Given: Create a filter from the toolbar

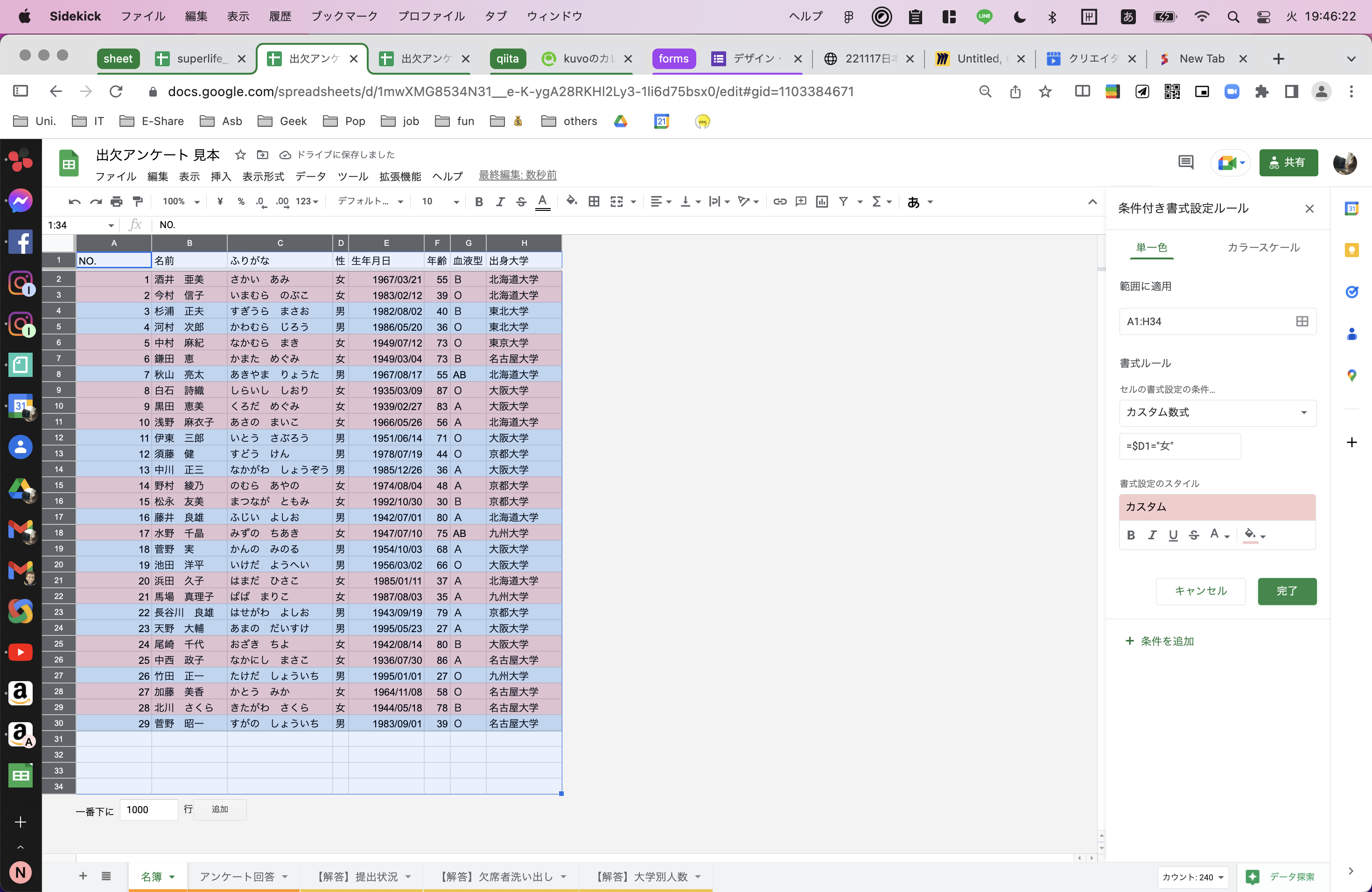Looking at the screenshot, I should click(x=843, y=202).
